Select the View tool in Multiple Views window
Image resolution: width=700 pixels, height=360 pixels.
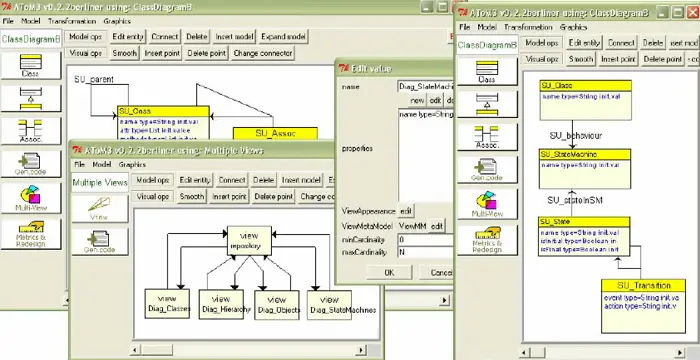(x=100, y=208)
